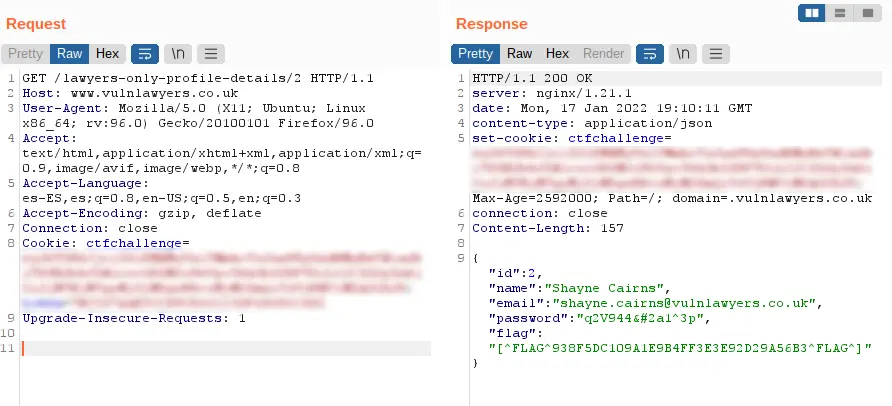Image resolution: width=892 pixels, height=406 pixels.
Task: Select top-bottom stacked layout icon
Action: point(840,13)
